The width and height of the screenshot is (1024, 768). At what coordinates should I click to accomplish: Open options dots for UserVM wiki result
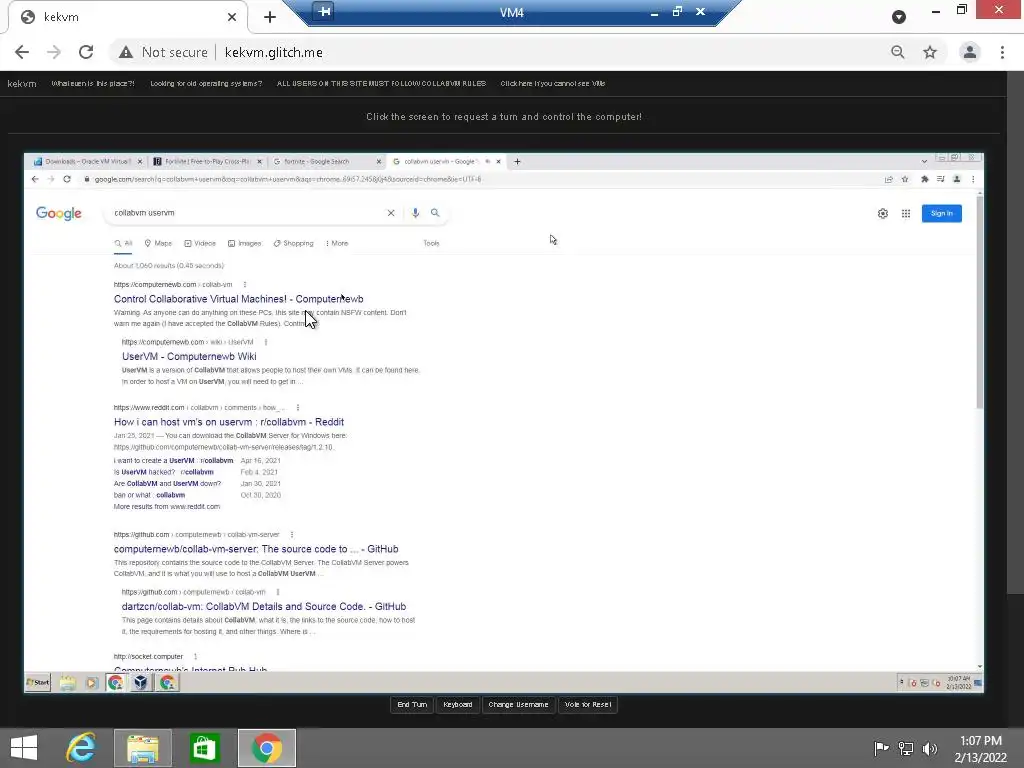pyautogui.click(x=266, y=342)
